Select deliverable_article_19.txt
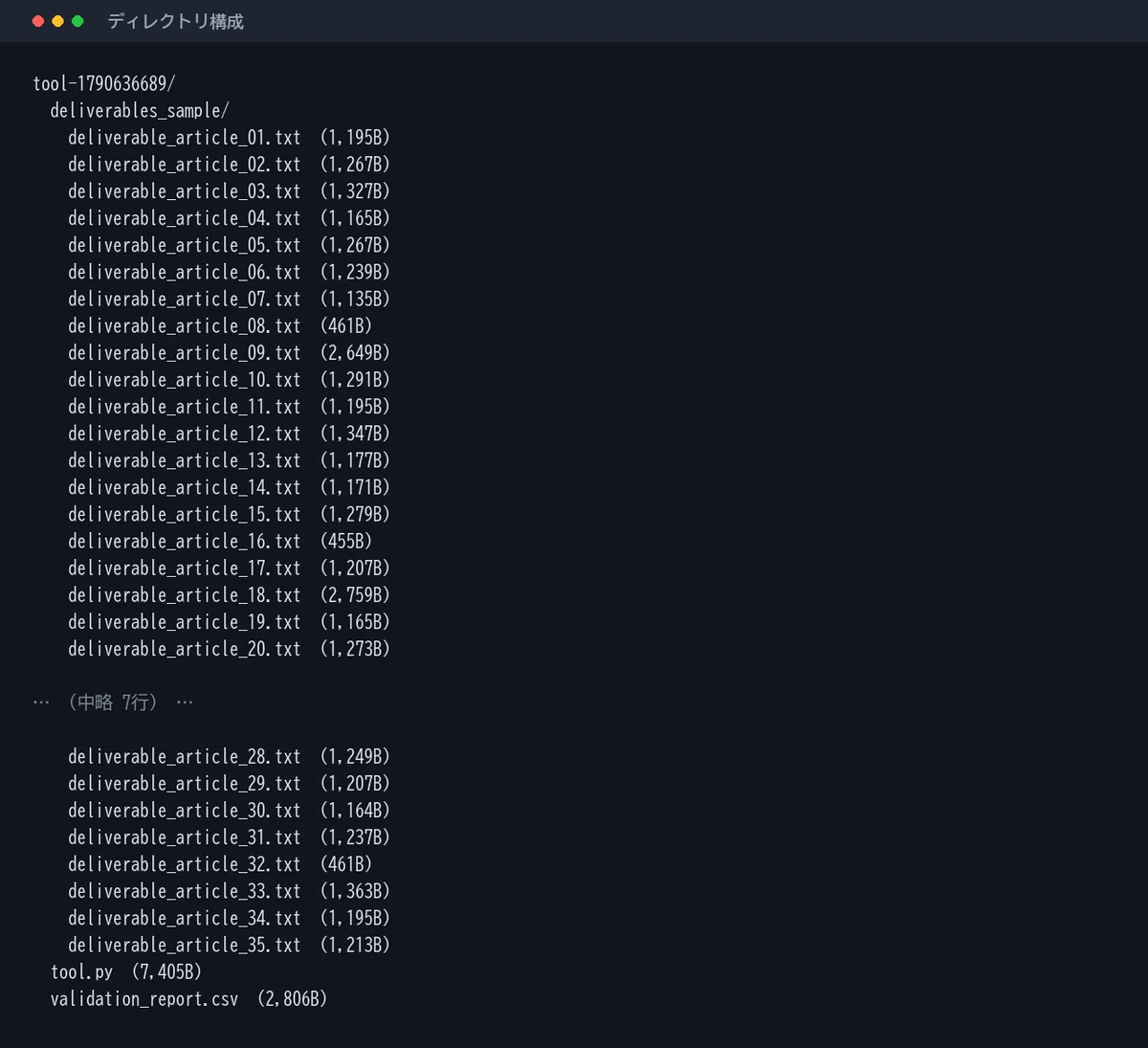 pyautogui.click(x=185, y=621)
